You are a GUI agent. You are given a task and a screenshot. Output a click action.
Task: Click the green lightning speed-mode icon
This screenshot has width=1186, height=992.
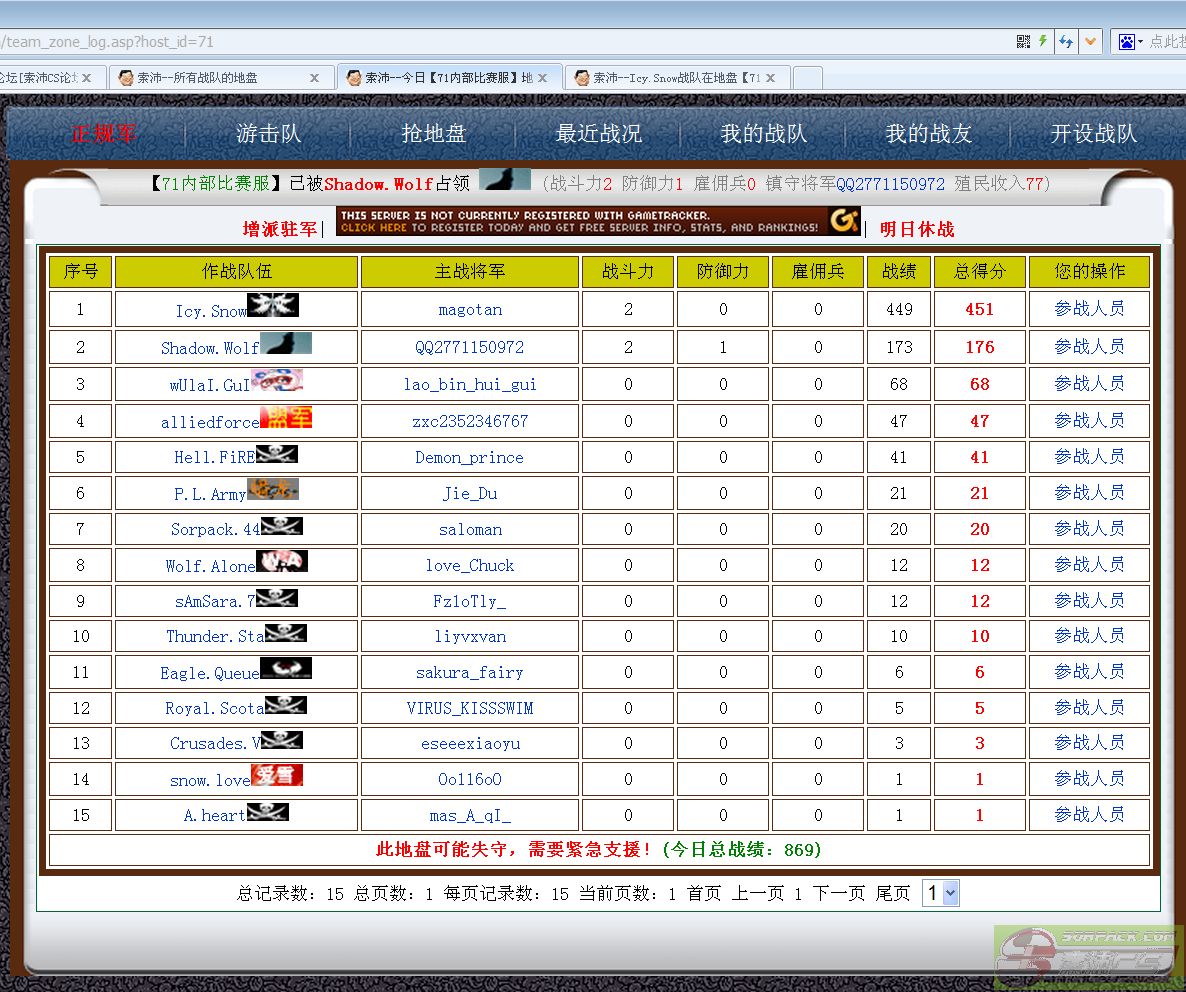(x=1042, y=41)
